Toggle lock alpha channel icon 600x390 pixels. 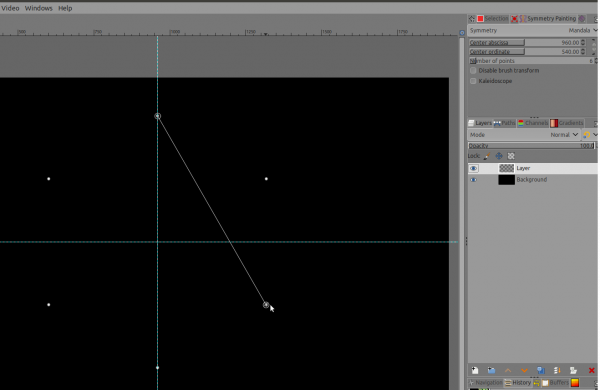point(511,156)
